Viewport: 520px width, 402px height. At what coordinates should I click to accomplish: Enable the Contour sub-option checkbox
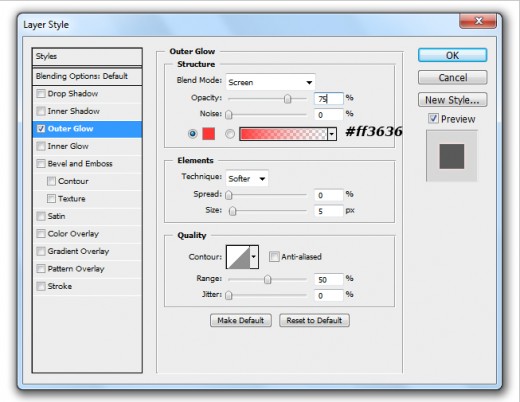click(51, 181)
